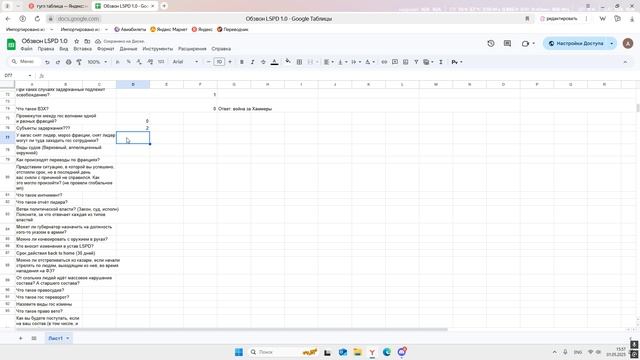The height and width of the screenshot is (360, 640).
Task: Select the Paint format roller tool
Action: (x=79, y=62)
